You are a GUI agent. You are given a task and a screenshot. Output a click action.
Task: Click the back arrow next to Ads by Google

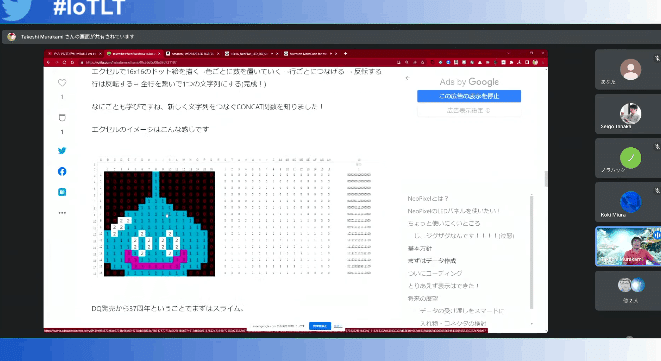[407, 78]
